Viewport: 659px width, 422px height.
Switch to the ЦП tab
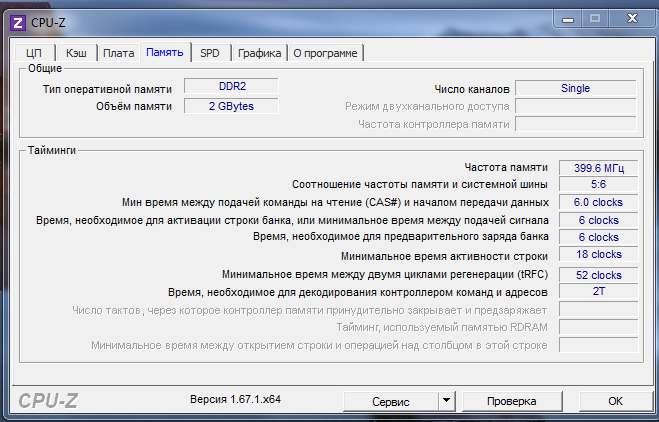click(x=34, y=53)
